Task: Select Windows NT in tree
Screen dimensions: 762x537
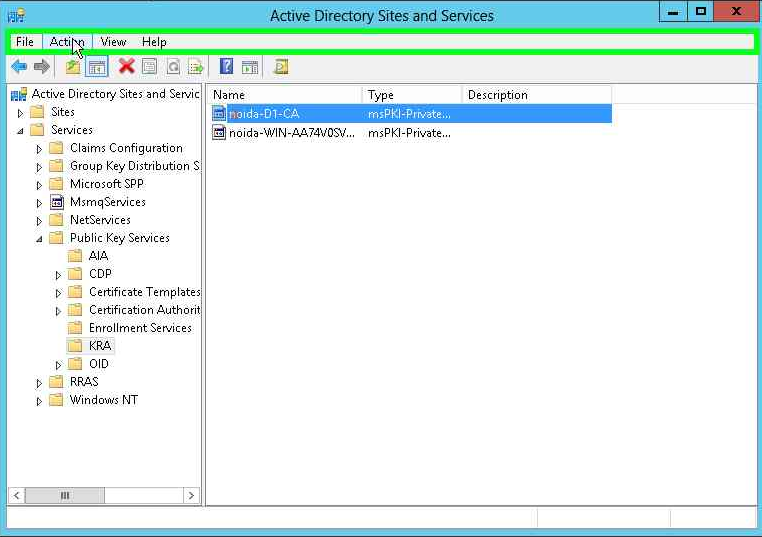Action: [x=104, y=399]
